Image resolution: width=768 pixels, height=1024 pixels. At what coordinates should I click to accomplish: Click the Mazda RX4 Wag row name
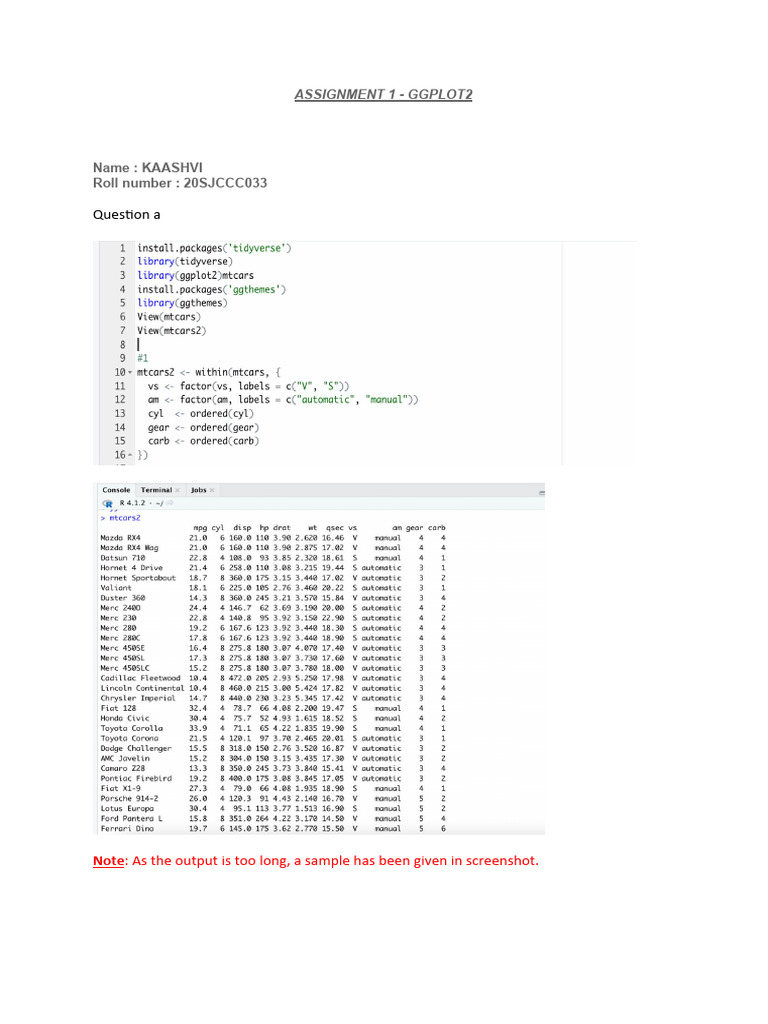coord(129,548)
